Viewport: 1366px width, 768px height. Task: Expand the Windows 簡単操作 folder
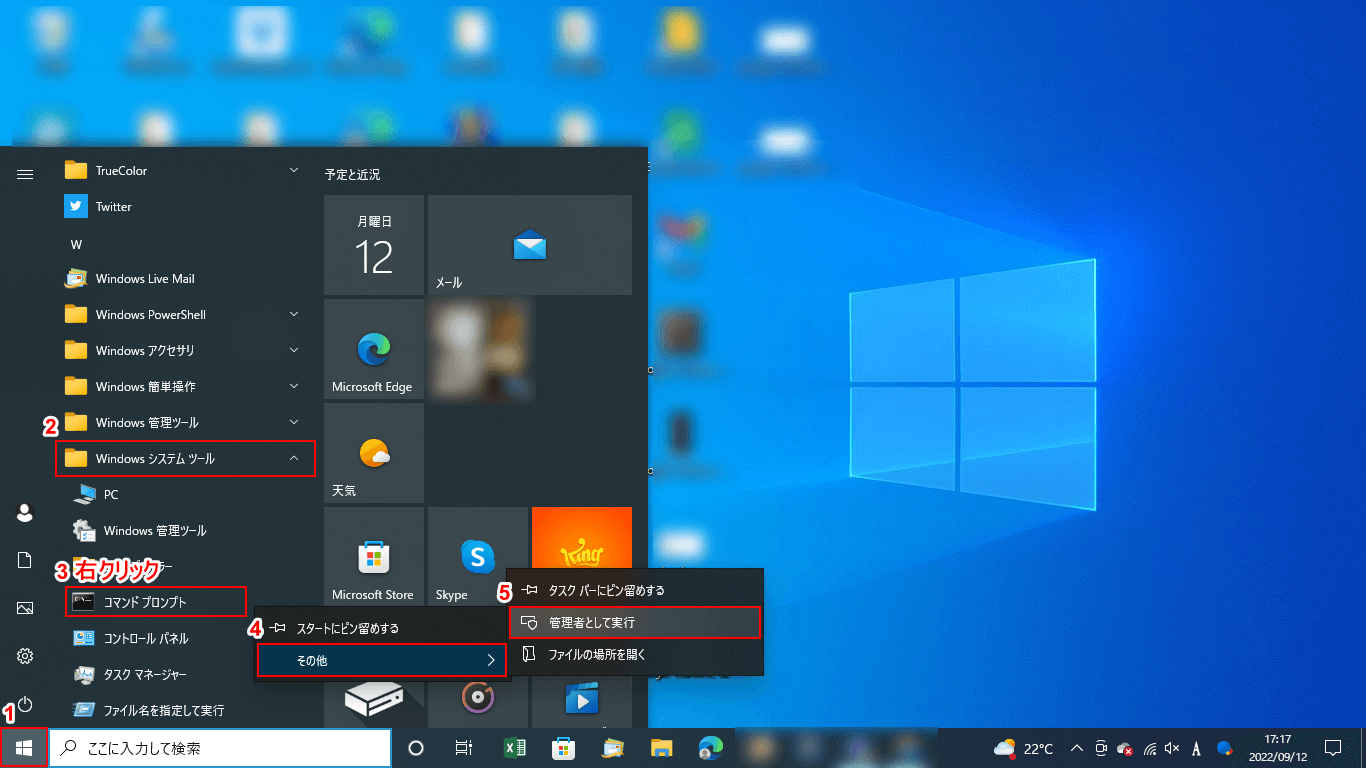tap(185, 386)
